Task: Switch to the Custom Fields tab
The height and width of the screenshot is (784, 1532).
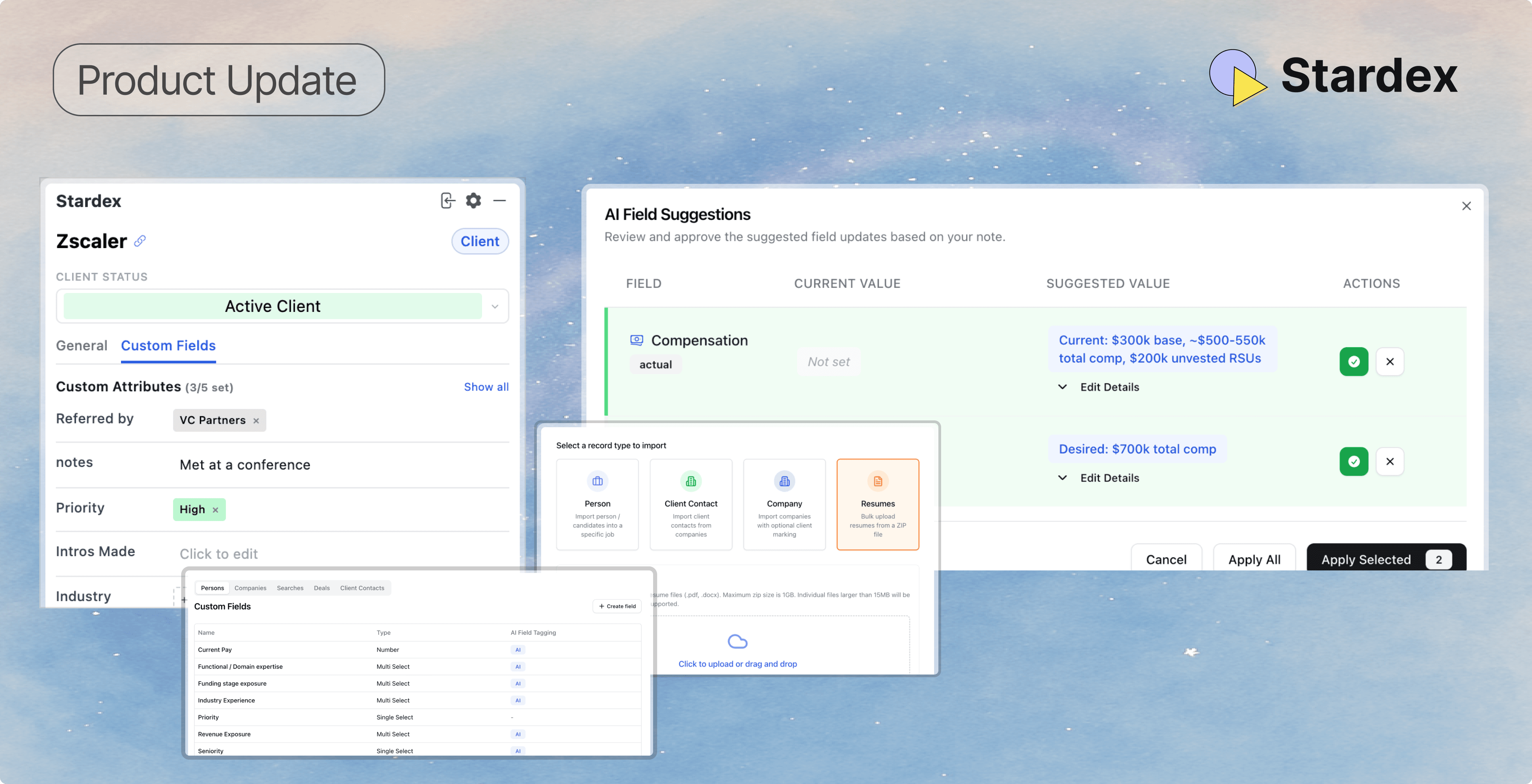Action: click(168, 345)
